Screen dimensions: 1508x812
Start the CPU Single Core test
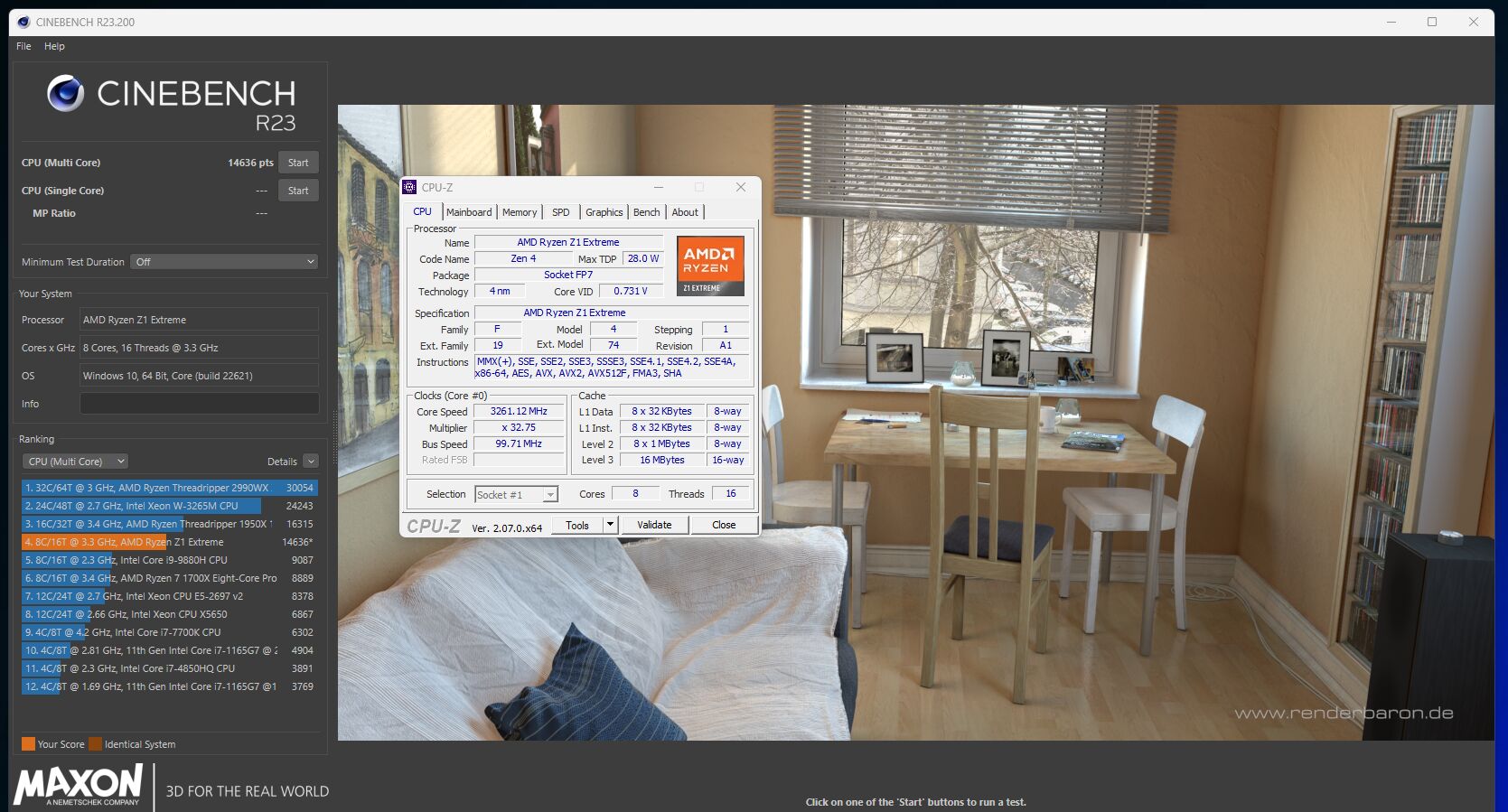point(298,191)
